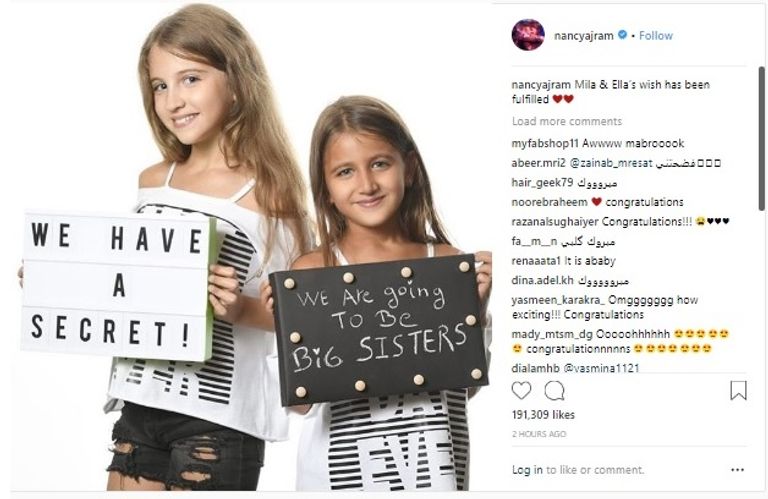Follow the nancyajram account
This screenshot has height=499, width=768.
click(x=656, y=36)
